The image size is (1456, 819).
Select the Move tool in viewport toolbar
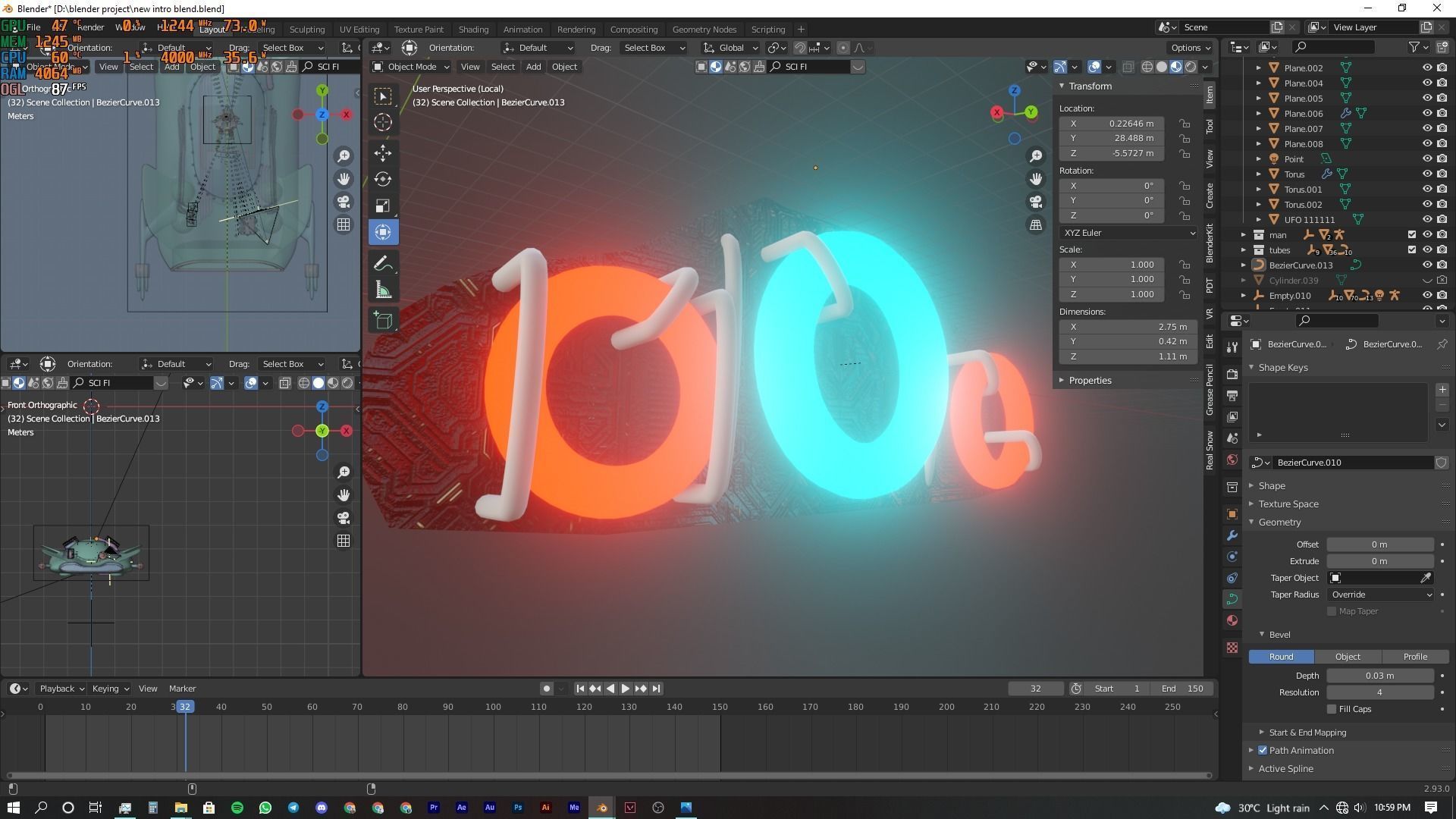[383, 153]
